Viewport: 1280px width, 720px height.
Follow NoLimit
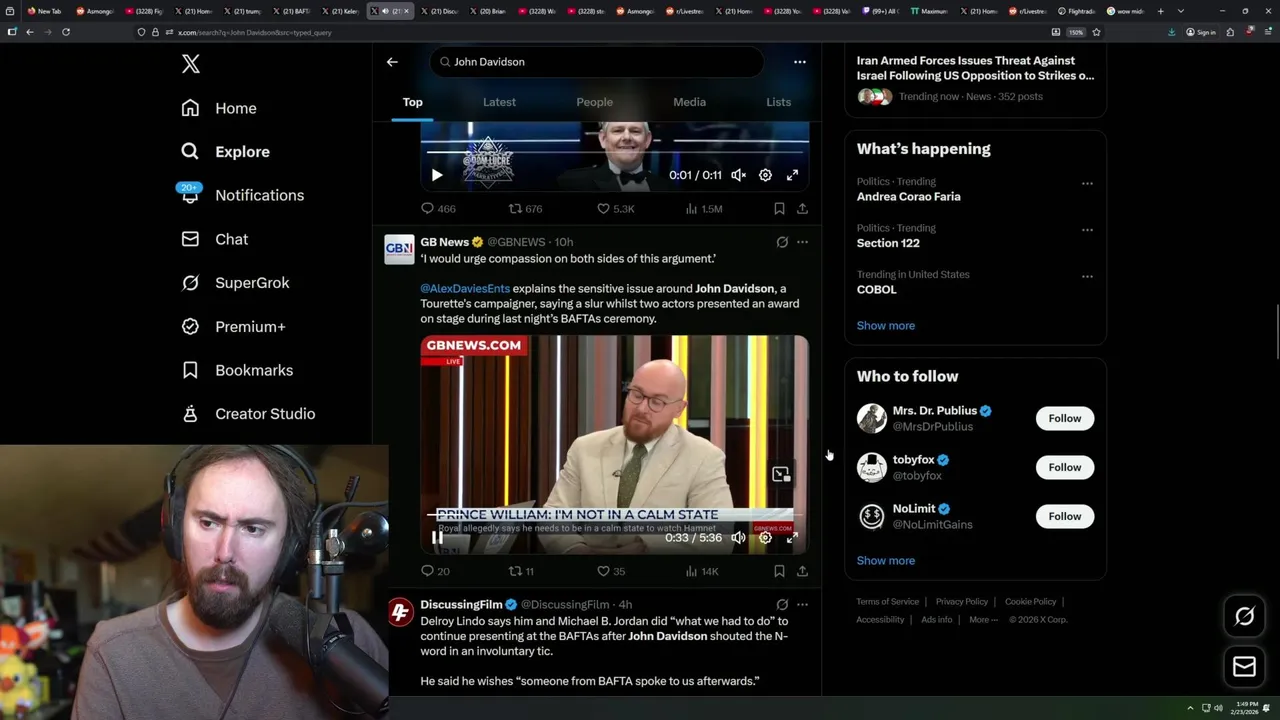(1064, 516)
